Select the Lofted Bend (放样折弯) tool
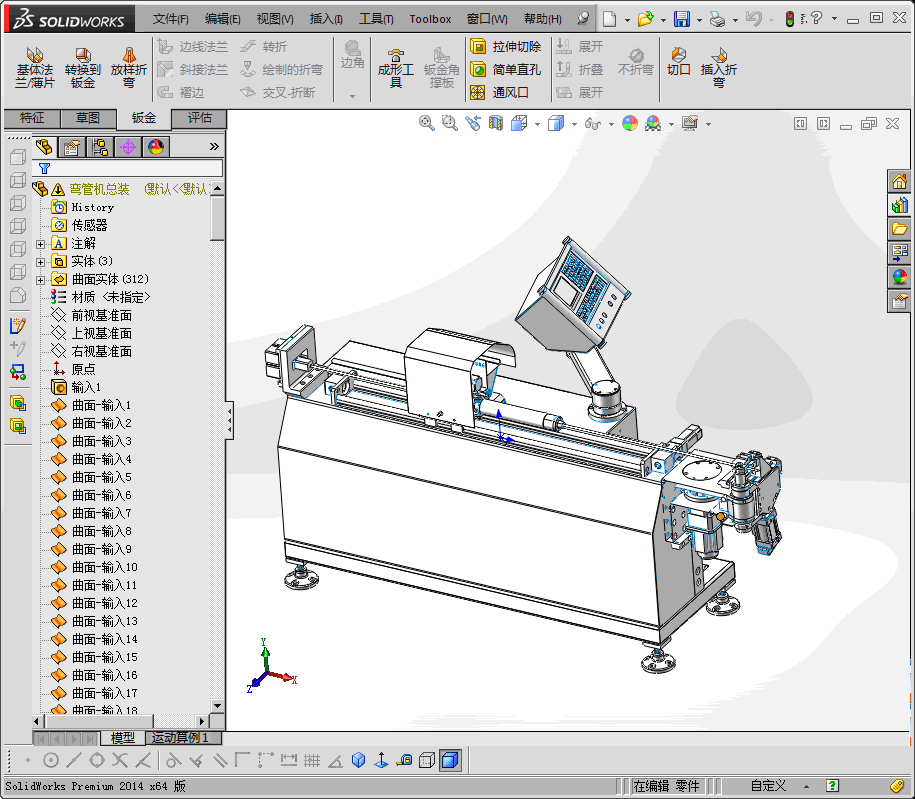The width and height of the screenshot is (915, 799). coord(129,68)
